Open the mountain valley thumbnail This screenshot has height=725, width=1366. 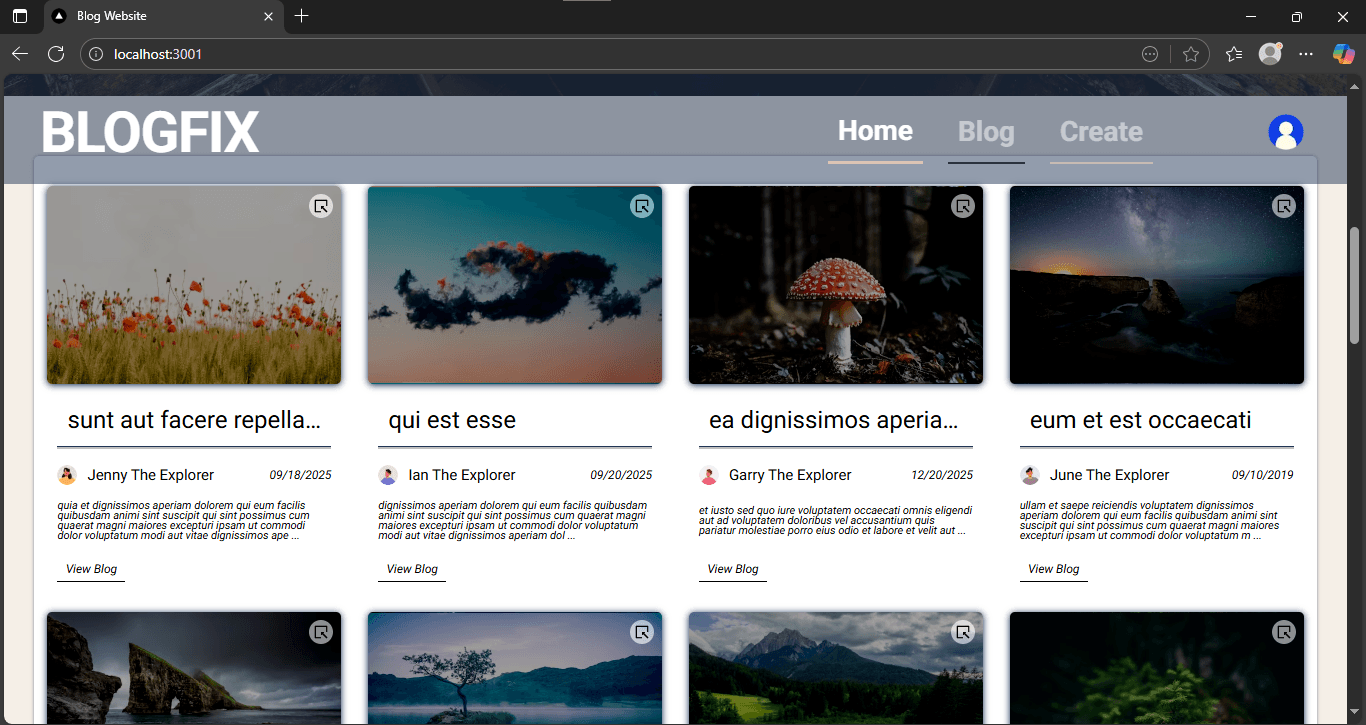[x=836, y=668]
